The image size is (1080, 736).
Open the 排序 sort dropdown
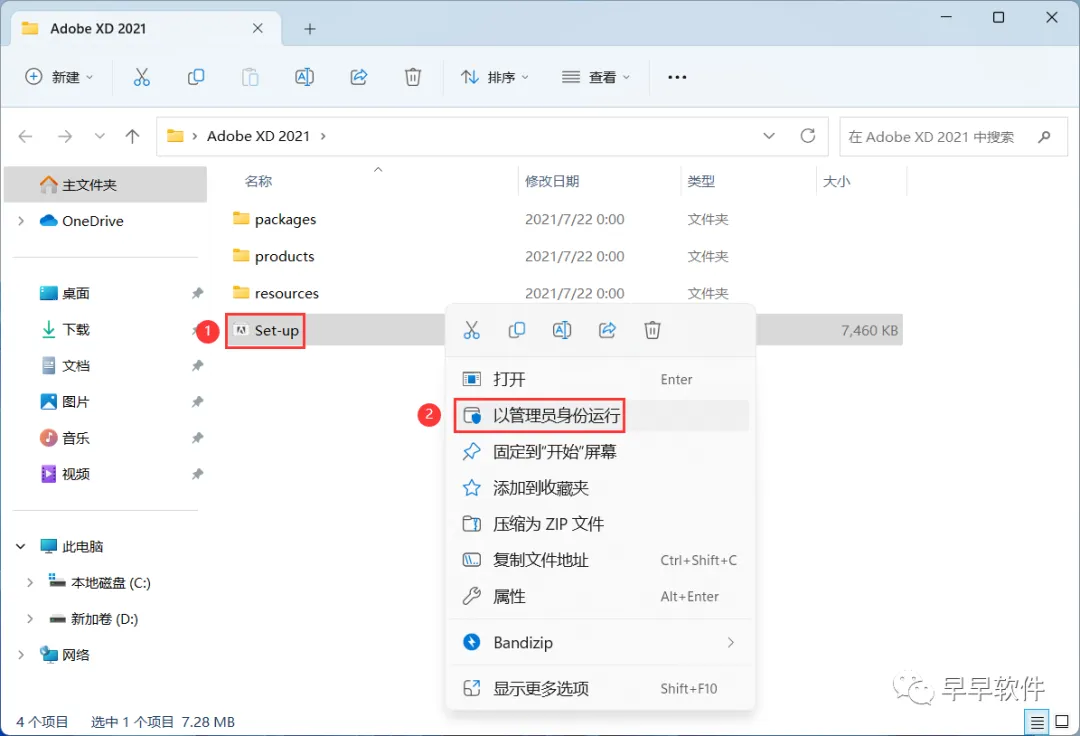[x=495, y=77]
